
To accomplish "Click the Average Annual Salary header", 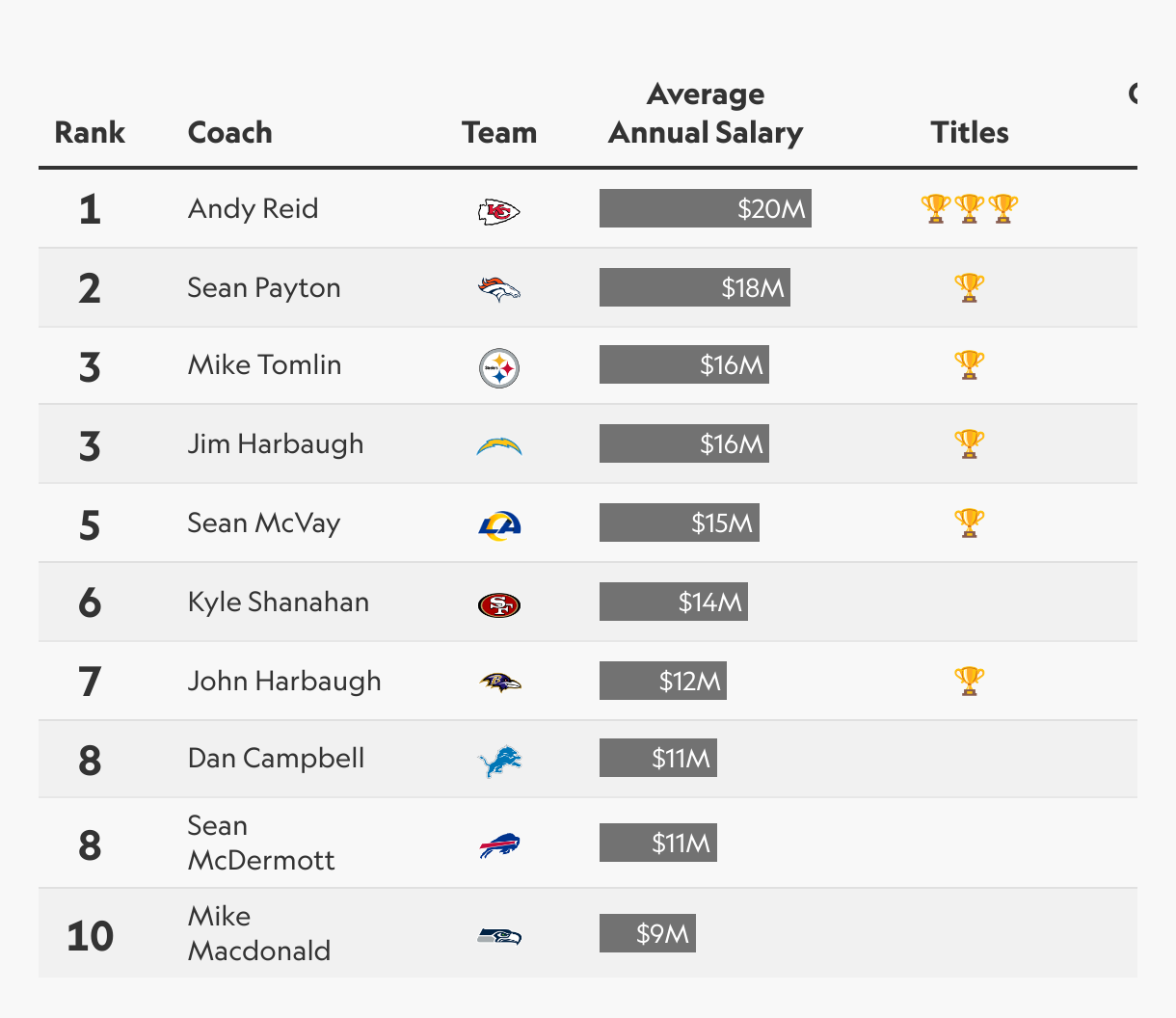I will point(706,113).
